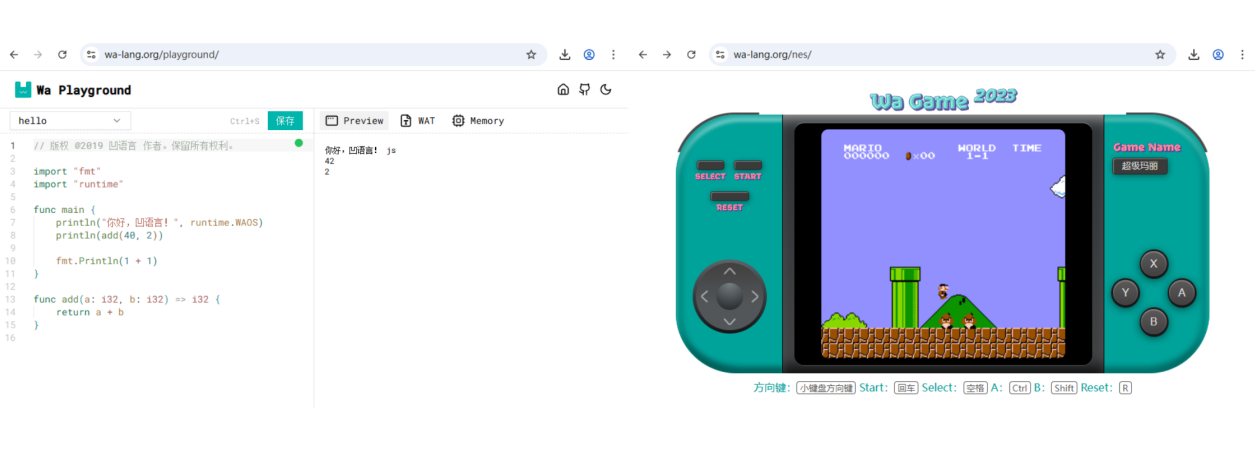Click the B button on the console
1255x476 pixels.
click(x=1154, y=322)
